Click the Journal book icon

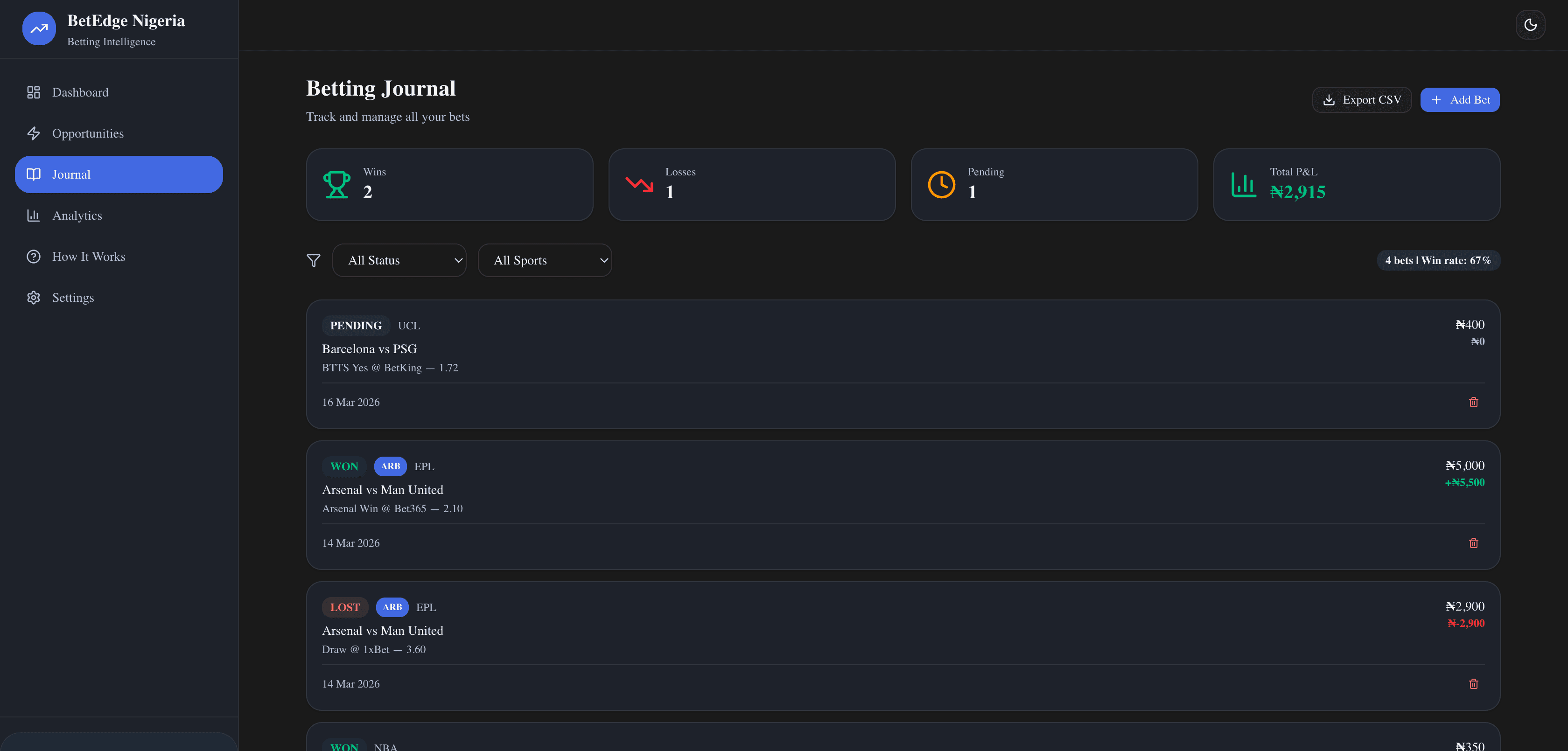coord(34,174)
